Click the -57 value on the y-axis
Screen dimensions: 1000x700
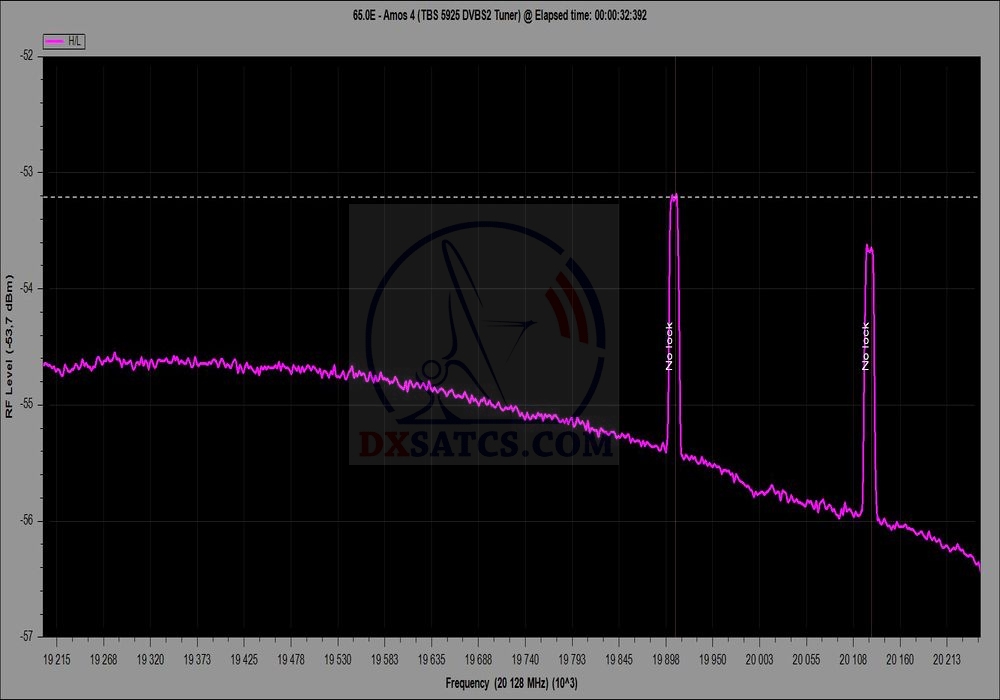[x=27, y=636]
